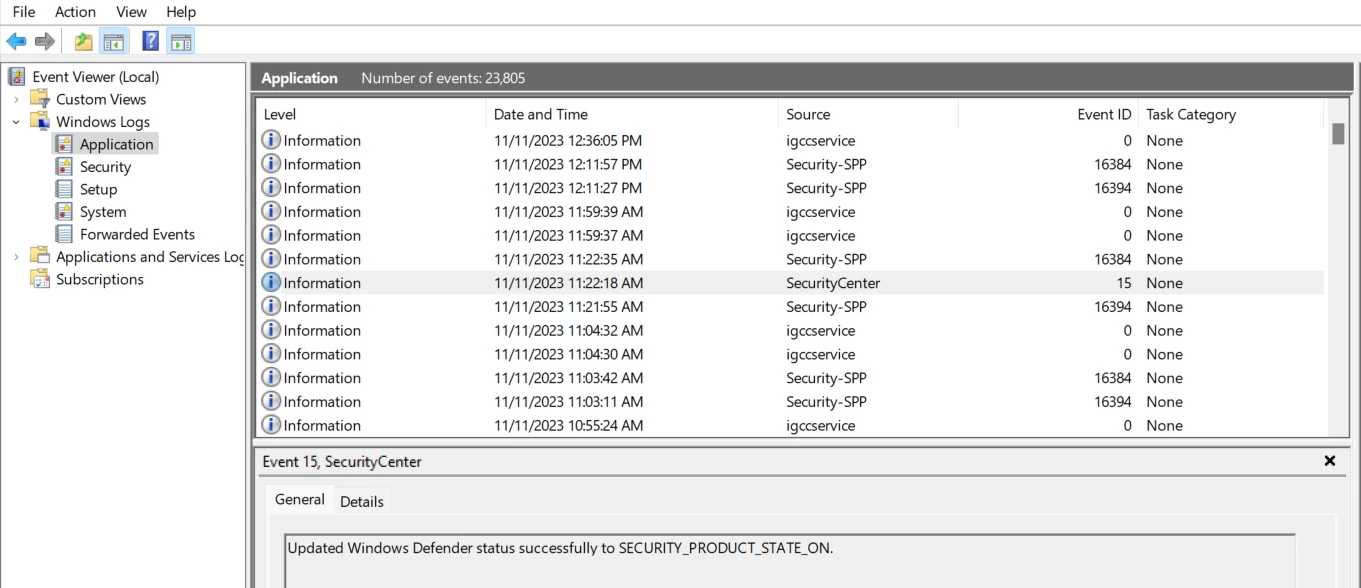This screenshot has height=588, width=1361.
Task: Toggle the Show/Hide Action Pane icon
Action: coord(181,41)
